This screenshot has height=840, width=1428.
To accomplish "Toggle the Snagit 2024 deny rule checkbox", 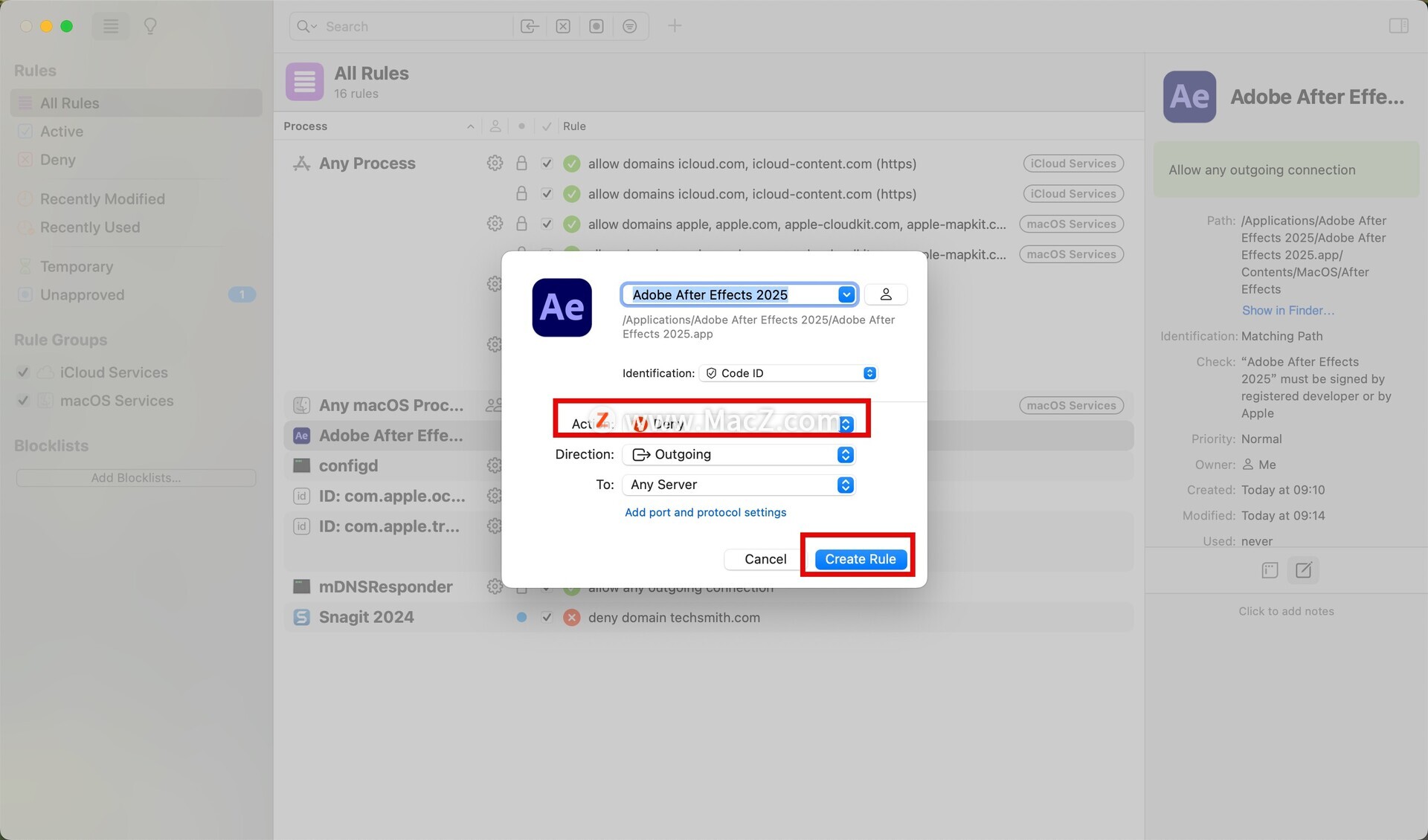I will point(547,617).
